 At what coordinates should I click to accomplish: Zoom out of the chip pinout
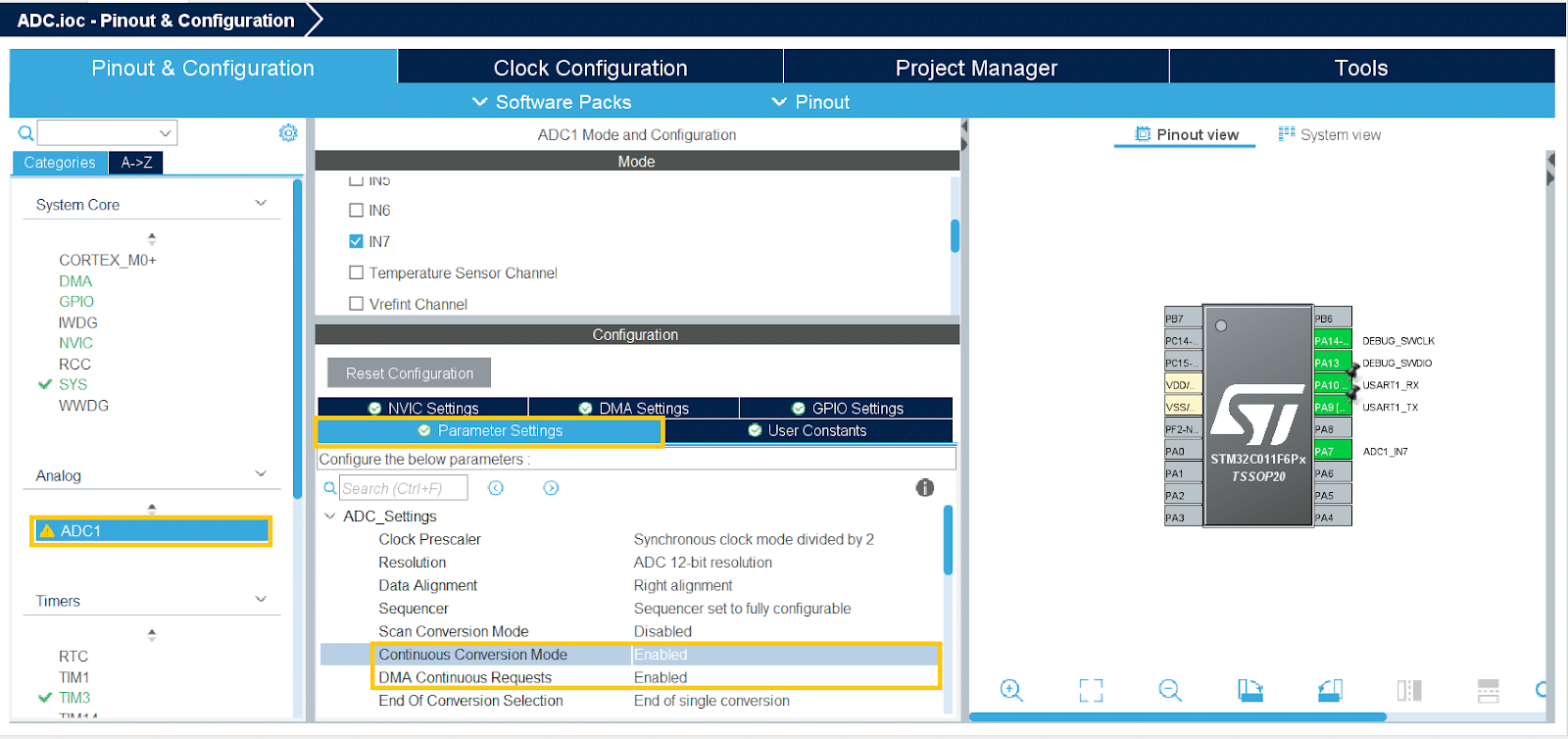pyautogui.click(x=1169, y=690)
